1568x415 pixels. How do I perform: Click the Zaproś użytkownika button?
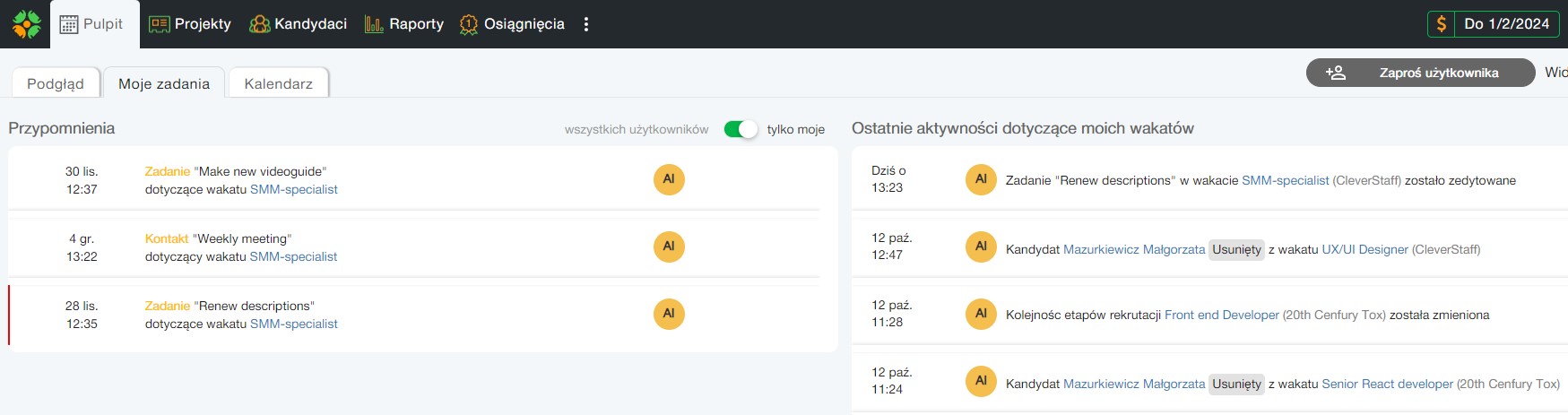1420,73
